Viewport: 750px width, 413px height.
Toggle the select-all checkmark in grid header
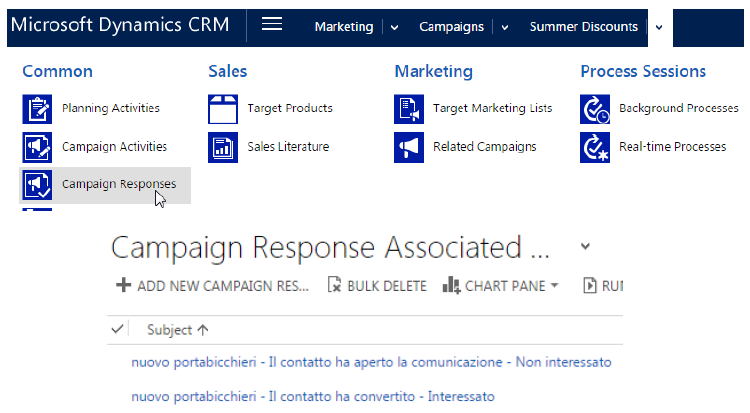(117, 329)
